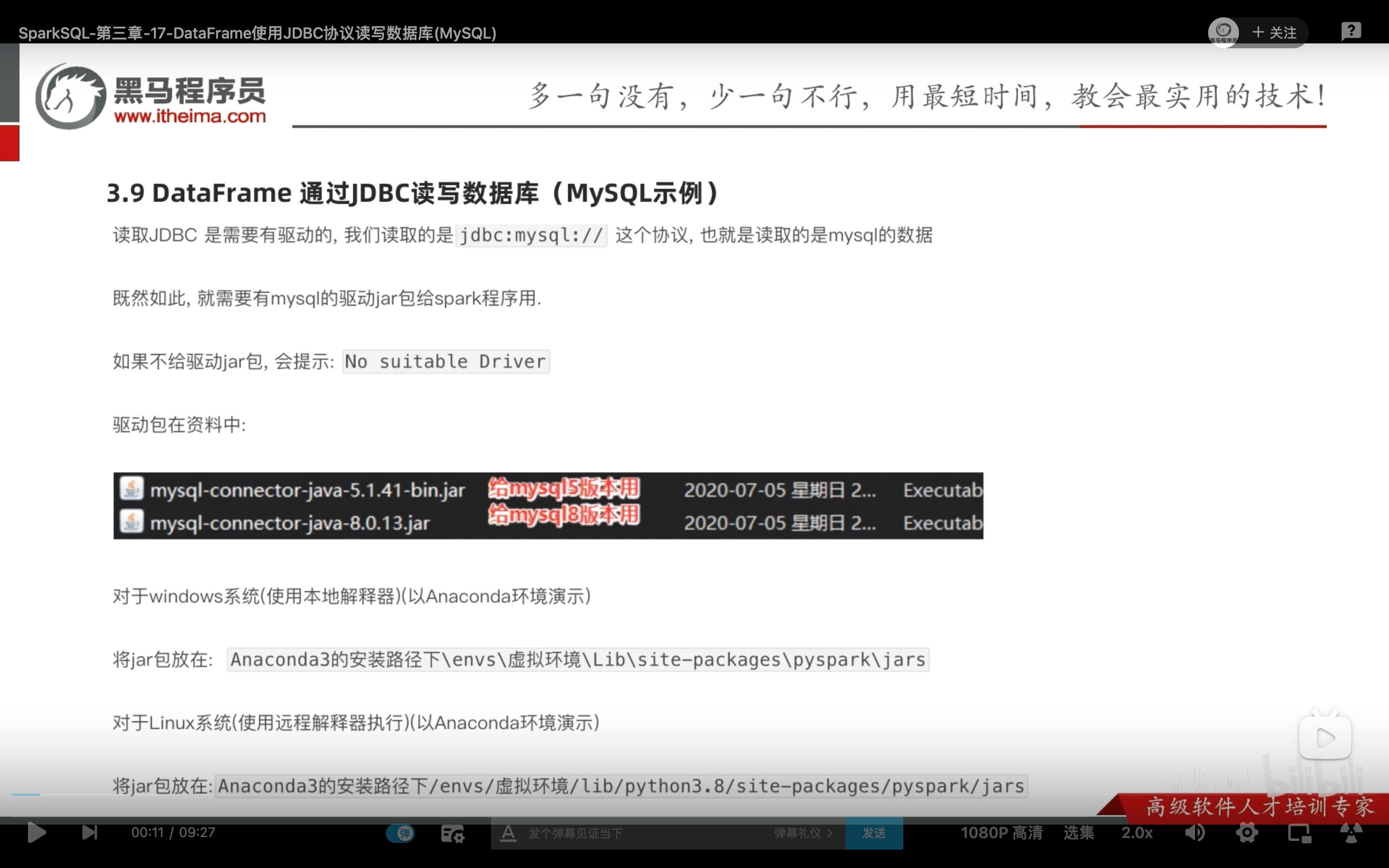Image resolution: width=1389 pixels, height=868 pixels.
Task: Click the jar icon of connector 8.0.13
Action: click(132, 522)
